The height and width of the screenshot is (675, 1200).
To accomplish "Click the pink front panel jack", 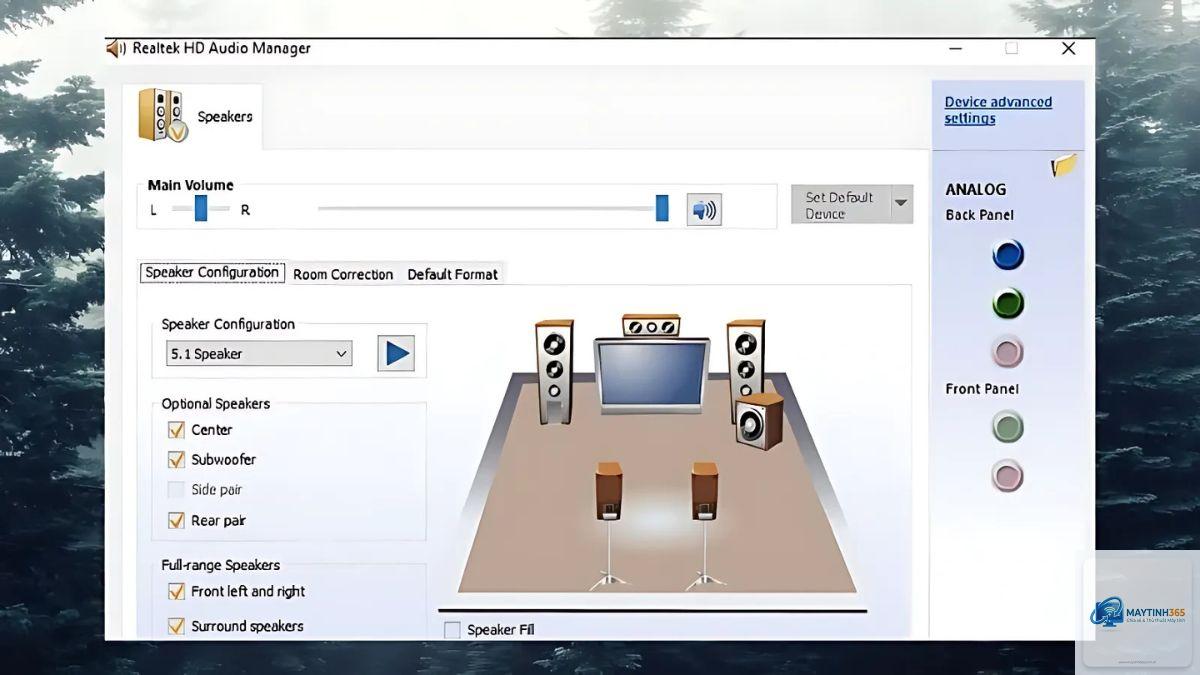I will 1008,476.
